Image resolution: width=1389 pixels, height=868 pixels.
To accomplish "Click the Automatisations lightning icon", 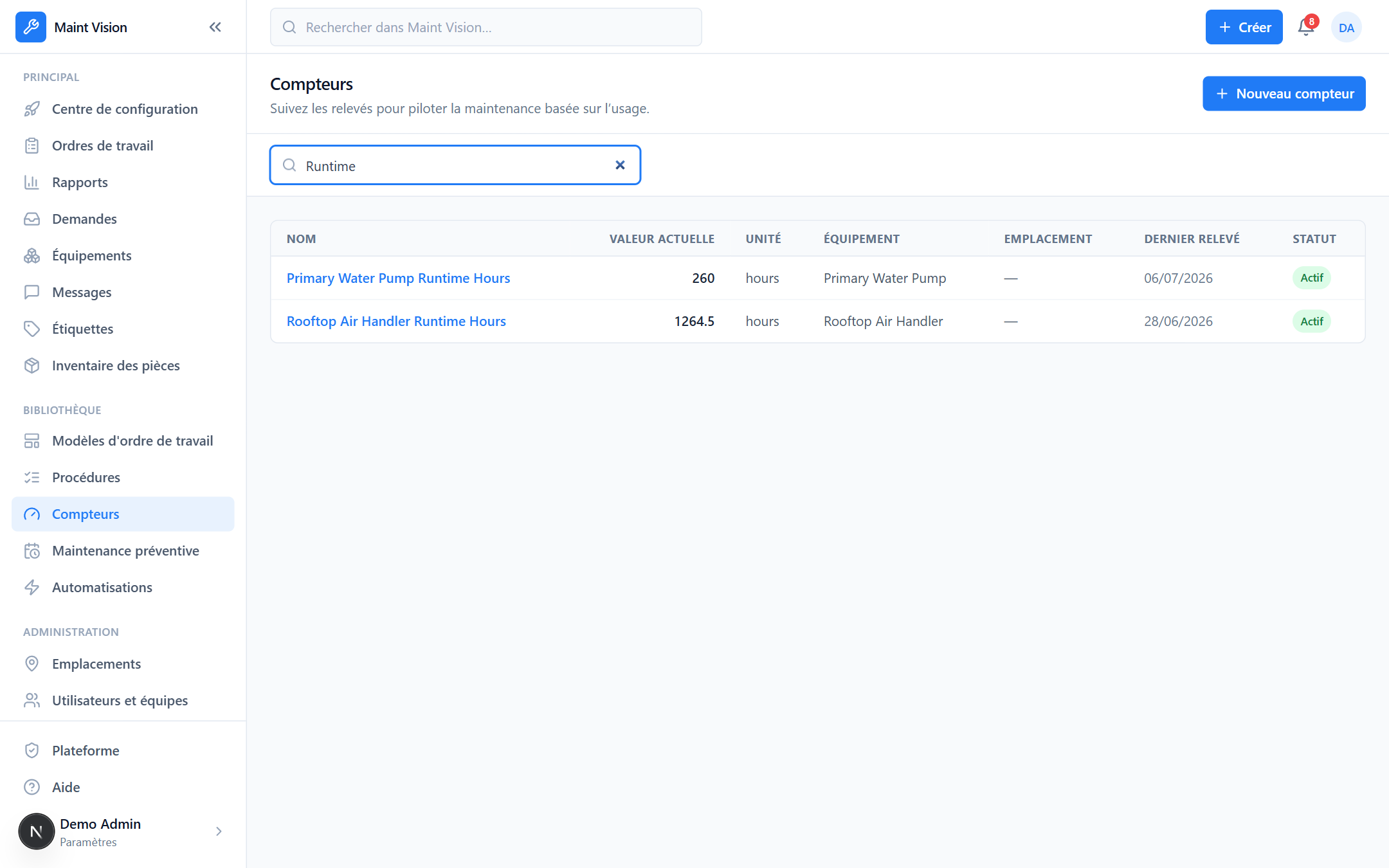I will [x=32, y=588].
